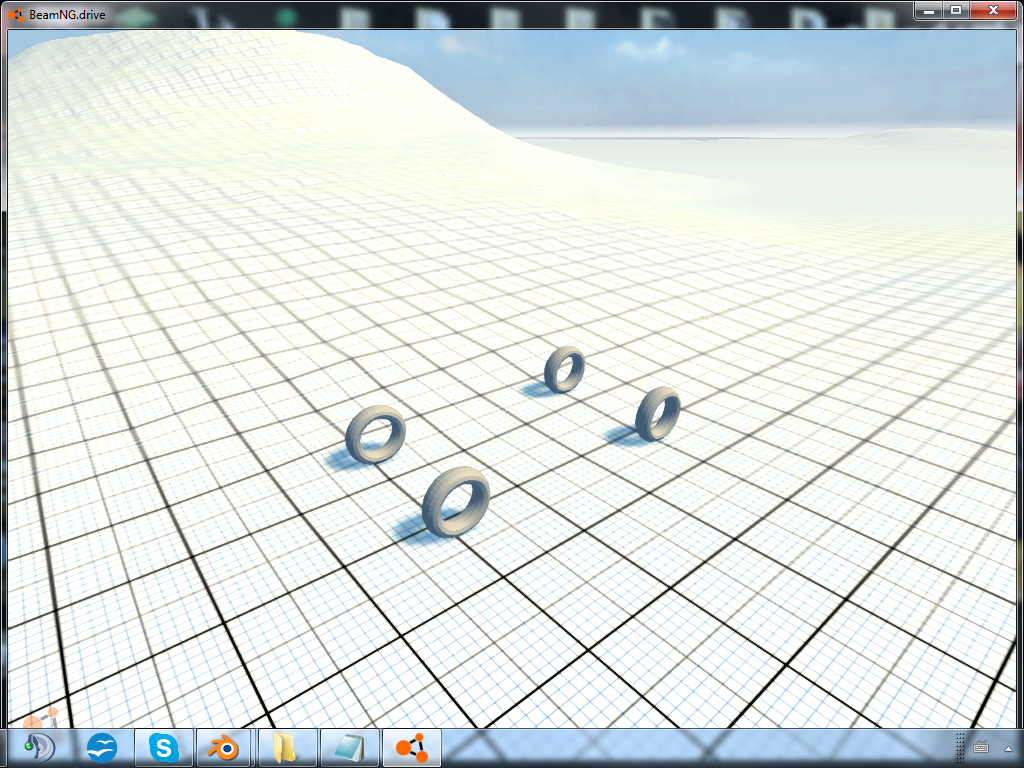Viewport: 1024px width, 768px height.
Task: Maximize the BeamNG.drive window
Action: [955, 10]
